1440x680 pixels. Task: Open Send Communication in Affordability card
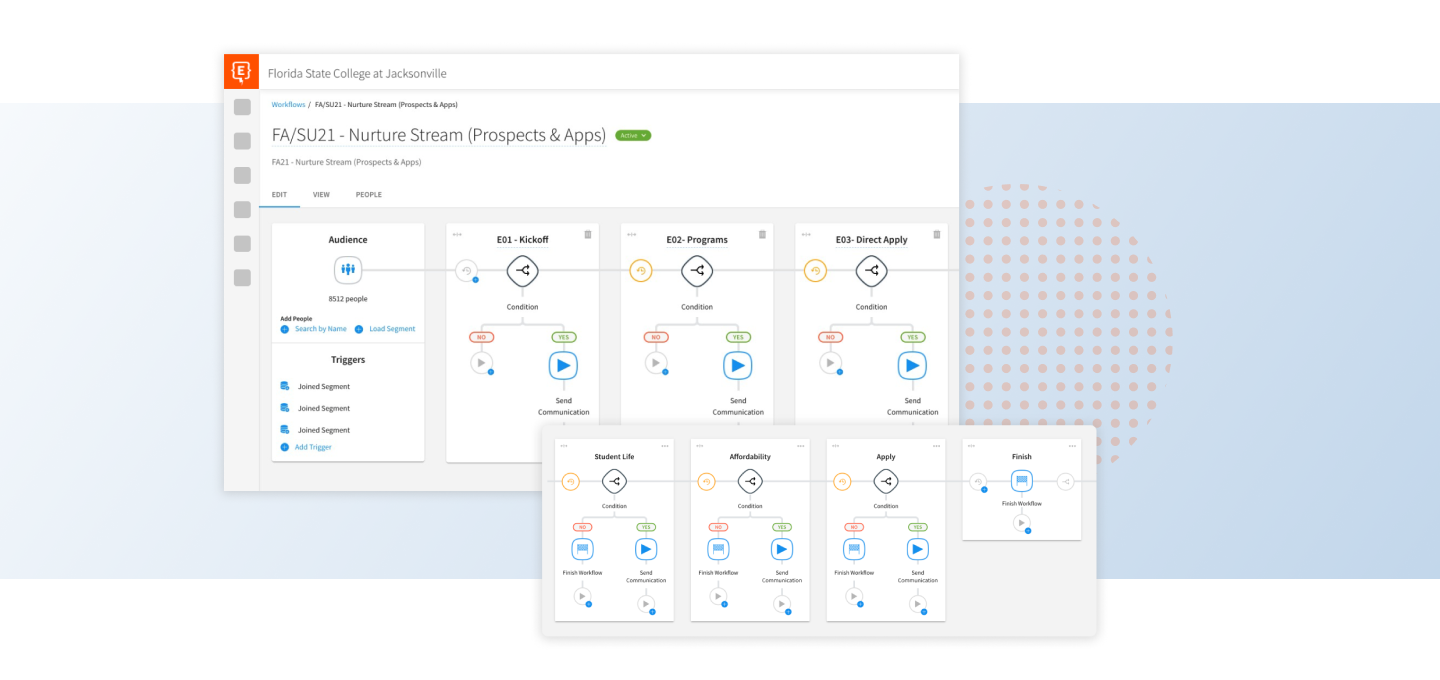coord(782,549)
